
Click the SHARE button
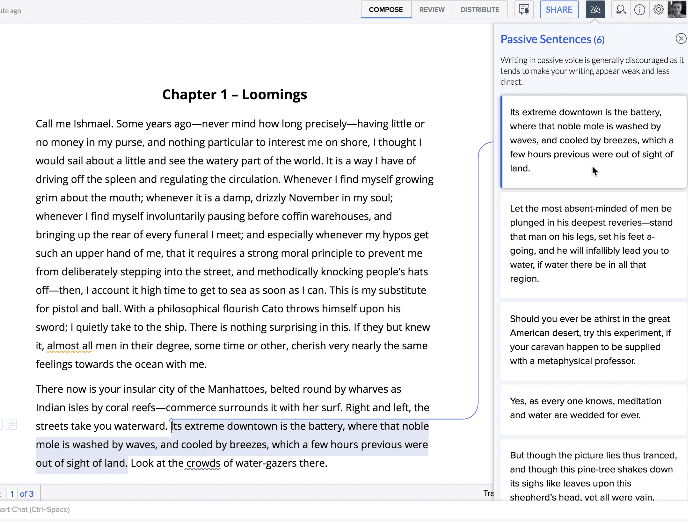click(x=559, y=10)
